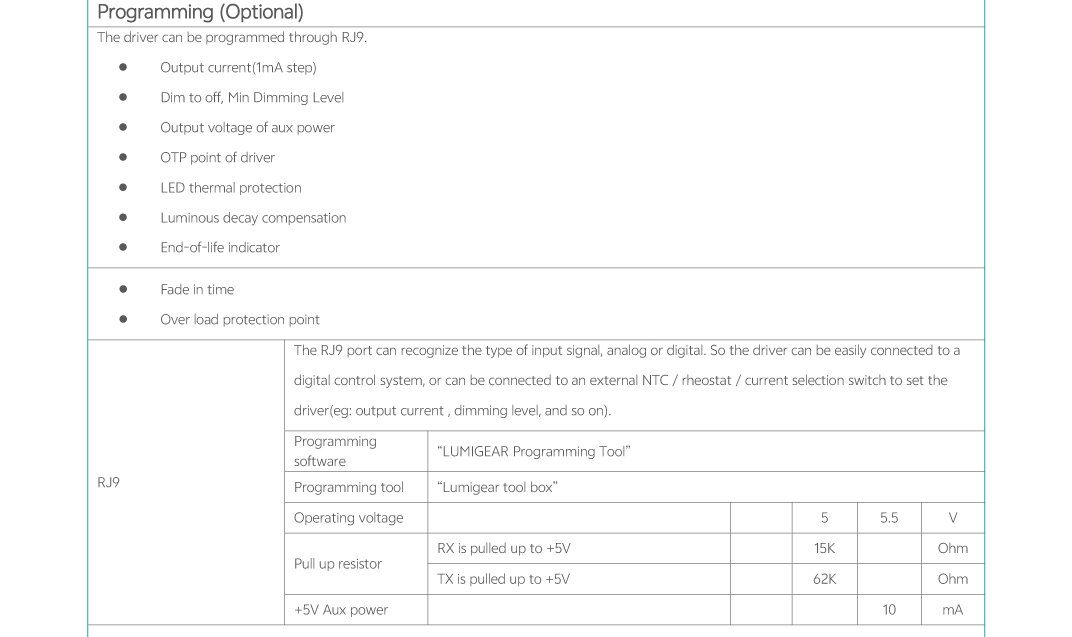The height and width of the screenshot is (637, 1072).
Task: Click the "Lumigear tool box" cell
Action: click(497, 488)
